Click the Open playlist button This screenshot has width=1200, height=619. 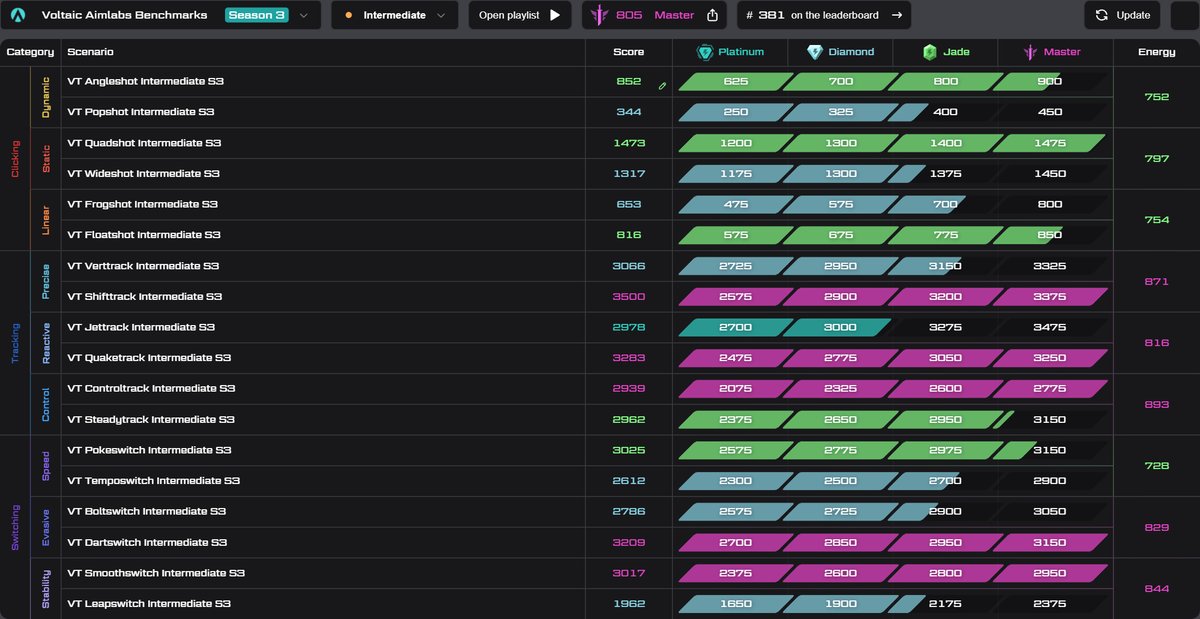pos(519,15)
